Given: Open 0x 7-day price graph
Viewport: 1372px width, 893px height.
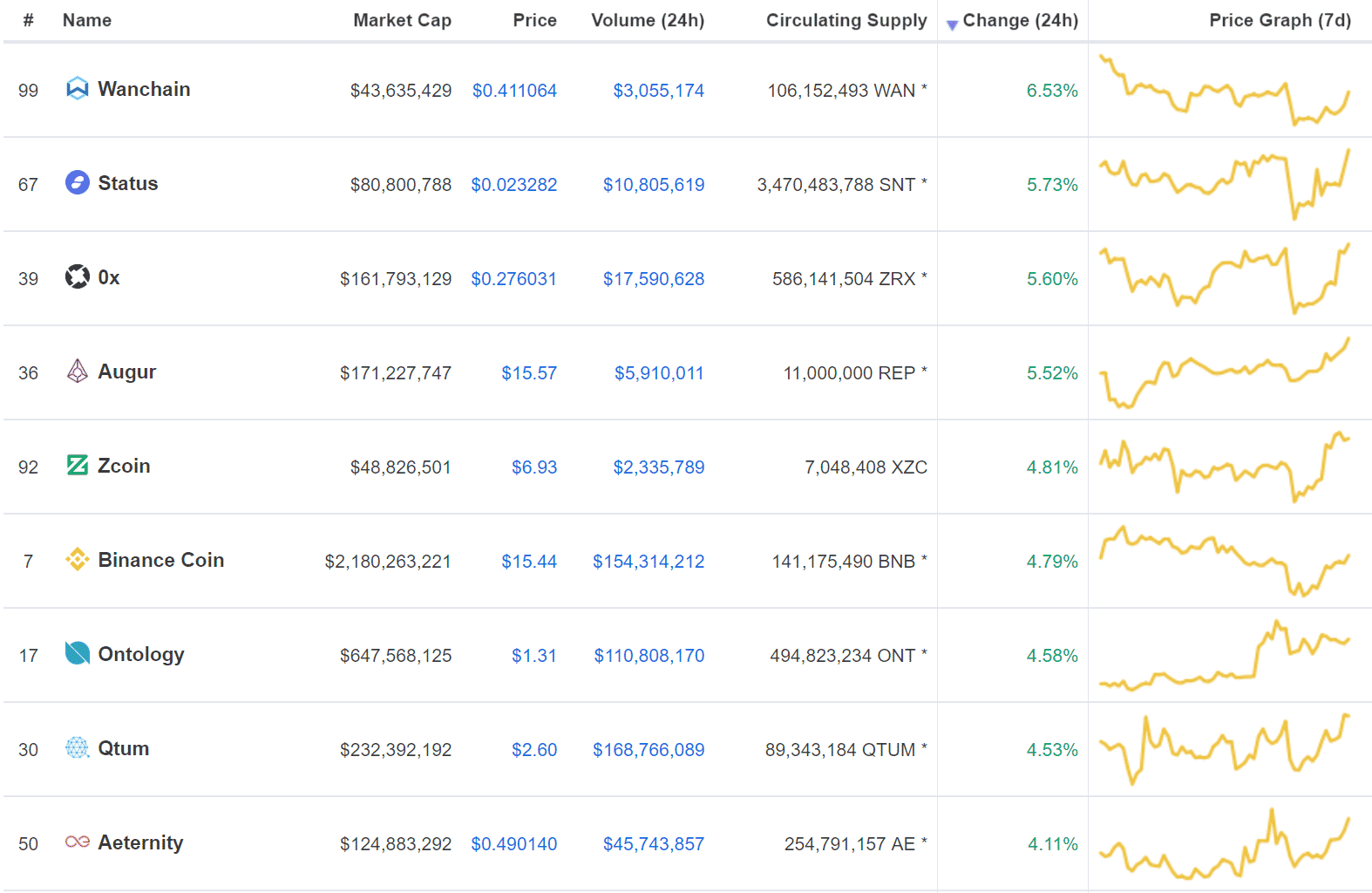Looking at the screenshot, I should click(x=1225, y=278).
